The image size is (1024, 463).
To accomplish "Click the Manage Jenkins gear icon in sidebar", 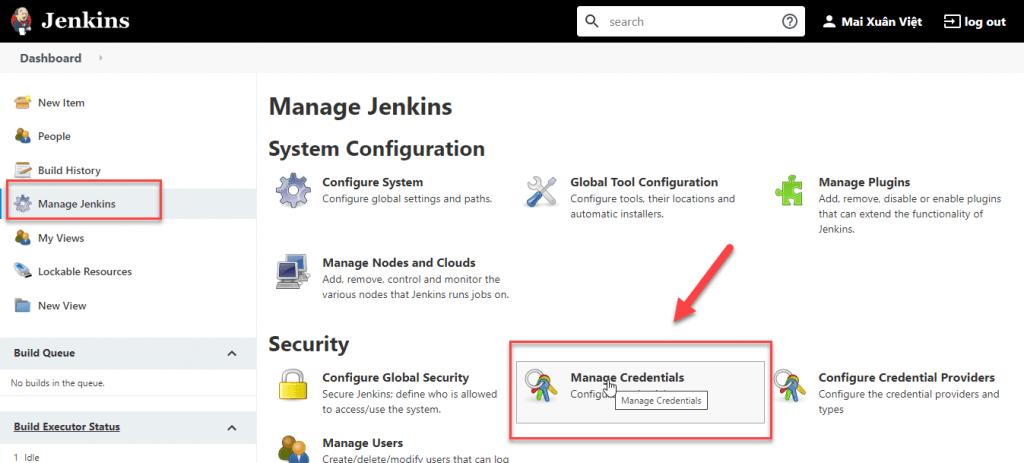I will click(23, 204).
